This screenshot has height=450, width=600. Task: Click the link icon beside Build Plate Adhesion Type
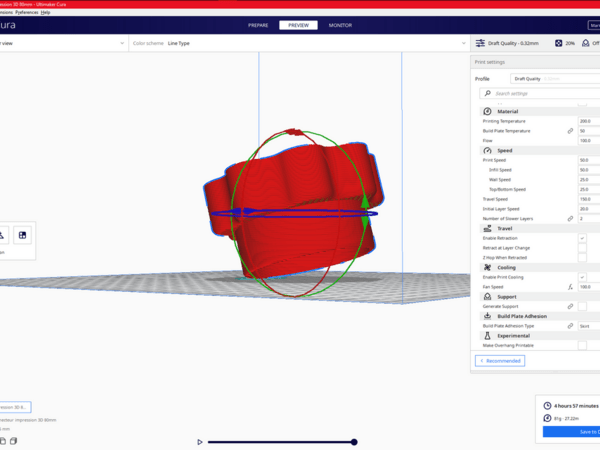coord(570,326)
